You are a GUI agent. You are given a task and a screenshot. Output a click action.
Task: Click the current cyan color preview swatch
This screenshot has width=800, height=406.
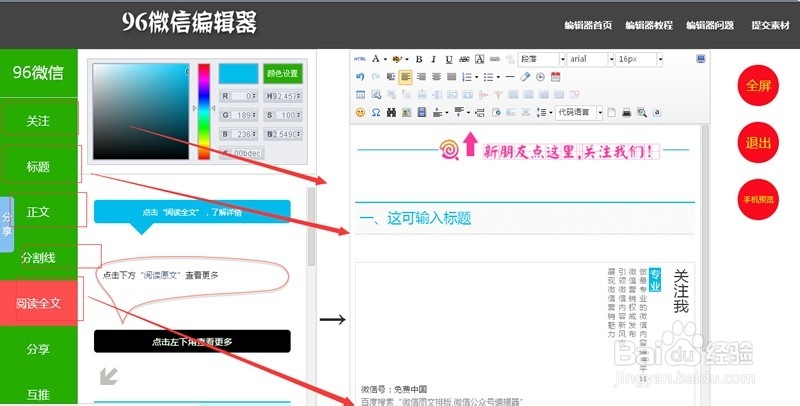click(x=238, y=73)
